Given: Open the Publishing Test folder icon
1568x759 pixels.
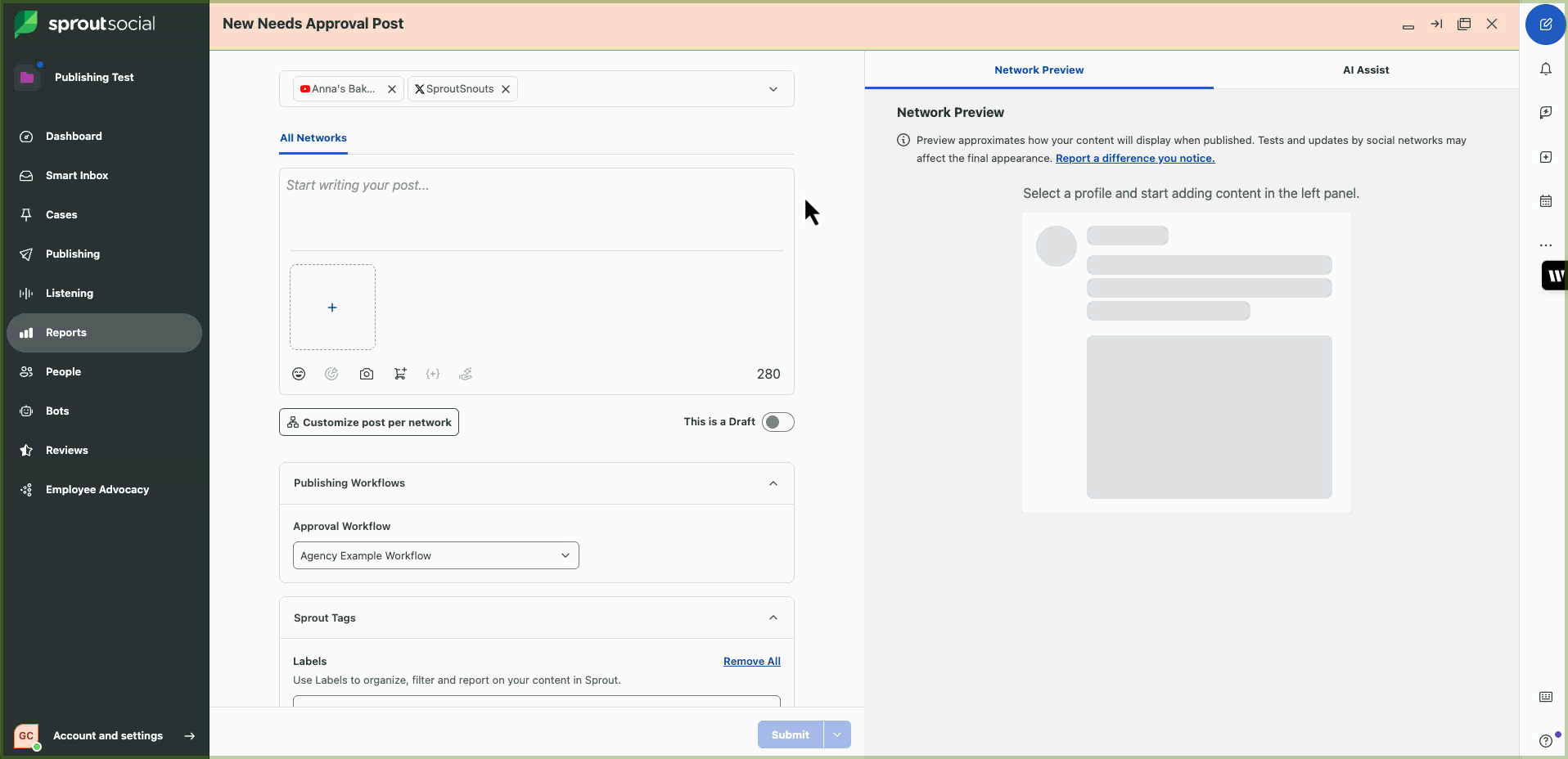Looking at the screenshot, I should click(x=27, y=77).
